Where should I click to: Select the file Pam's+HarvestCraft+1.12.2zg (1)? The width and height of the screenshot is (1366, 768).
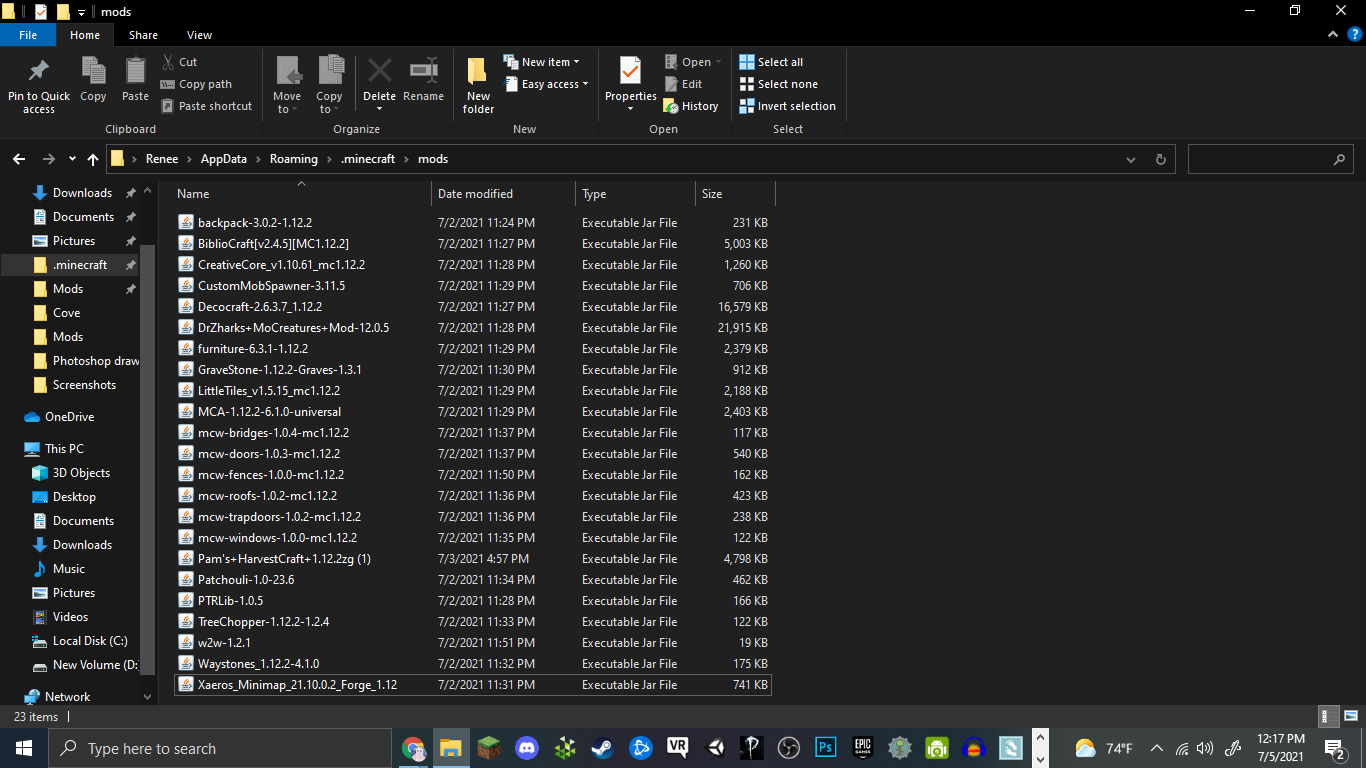click(473, 559)
